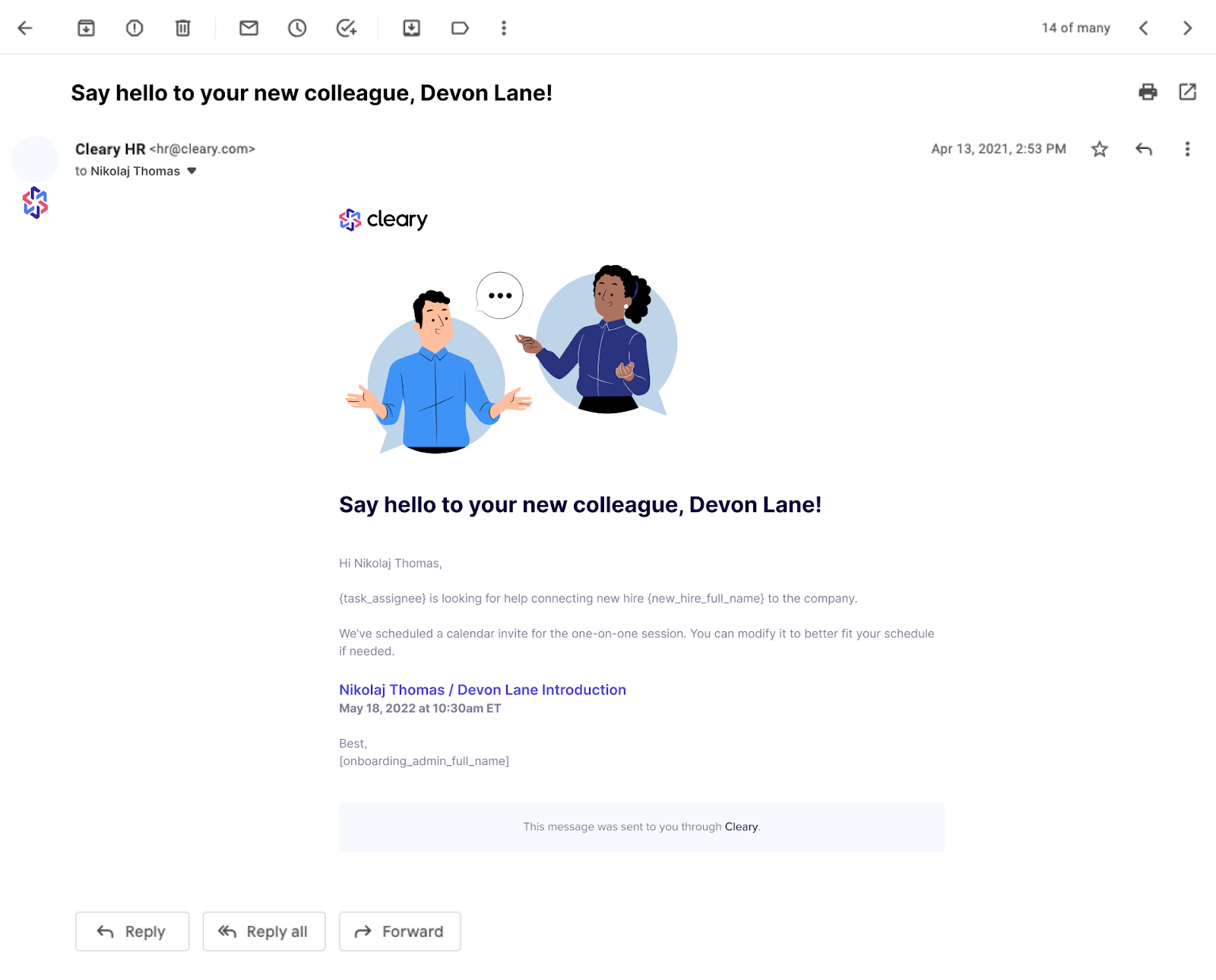
Task: Click the sender address hr@cleary.com
Action: click(x=202, y=149)
